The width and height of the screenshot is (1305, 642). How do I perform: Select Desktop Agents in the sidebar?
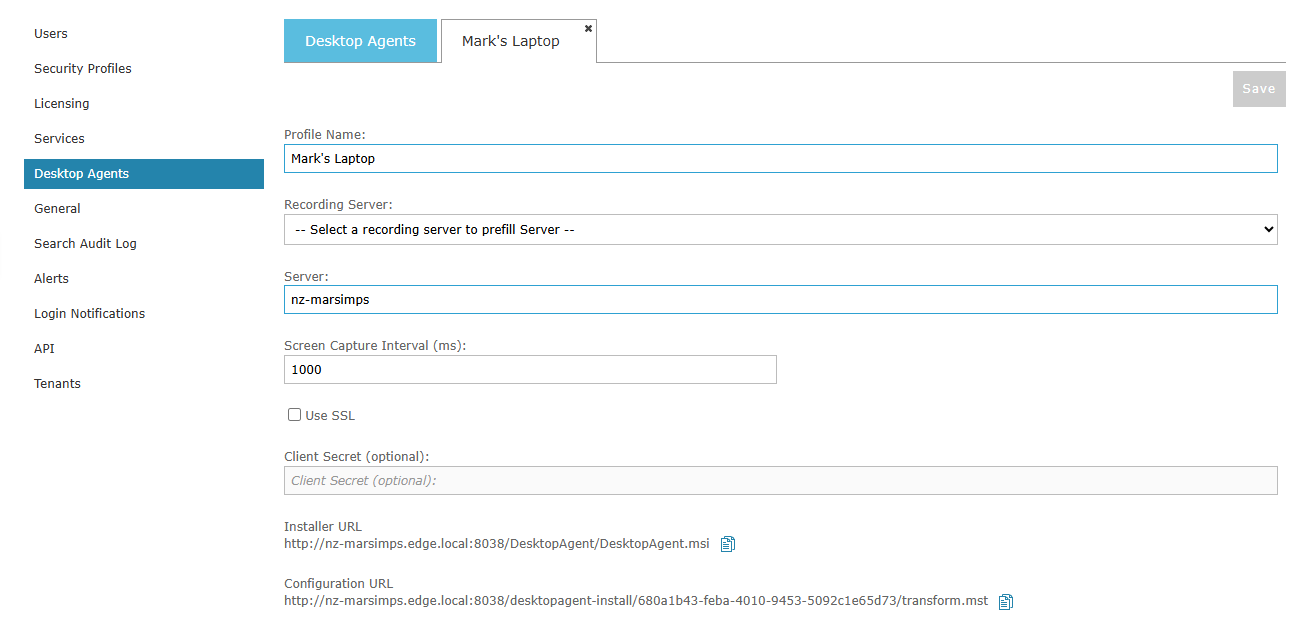[x=144, y=173]
